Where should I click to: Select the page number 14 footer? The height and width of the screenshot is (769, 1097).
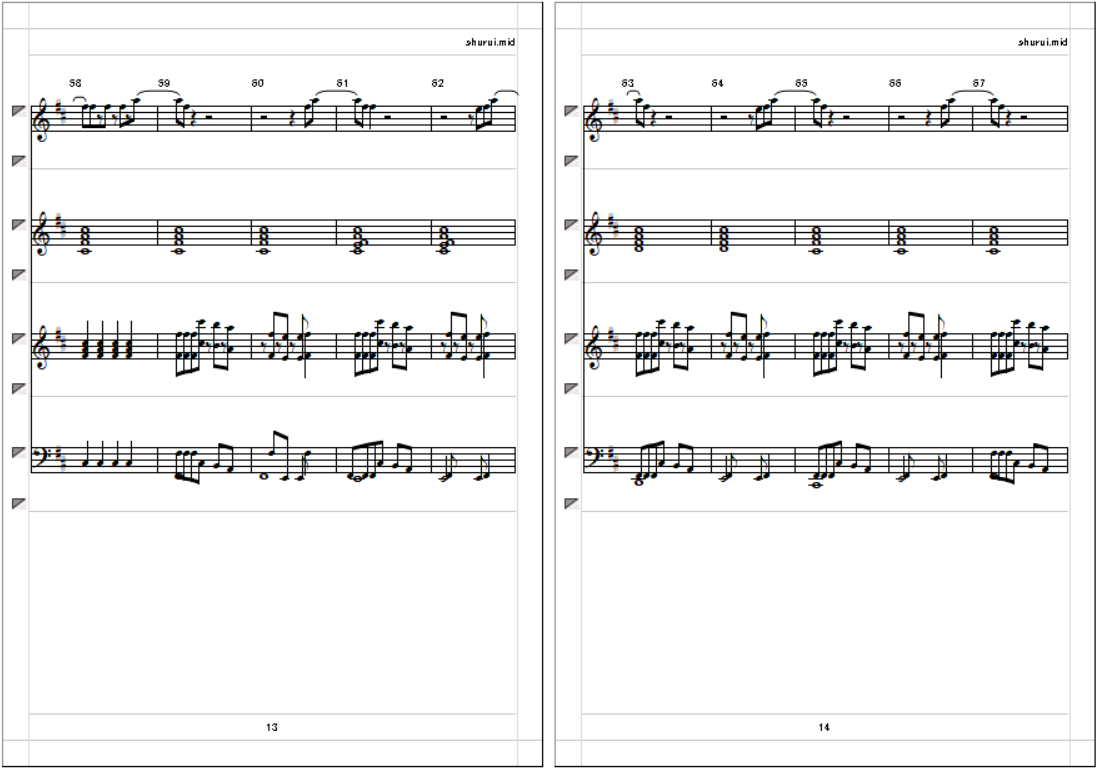point(824,727)
